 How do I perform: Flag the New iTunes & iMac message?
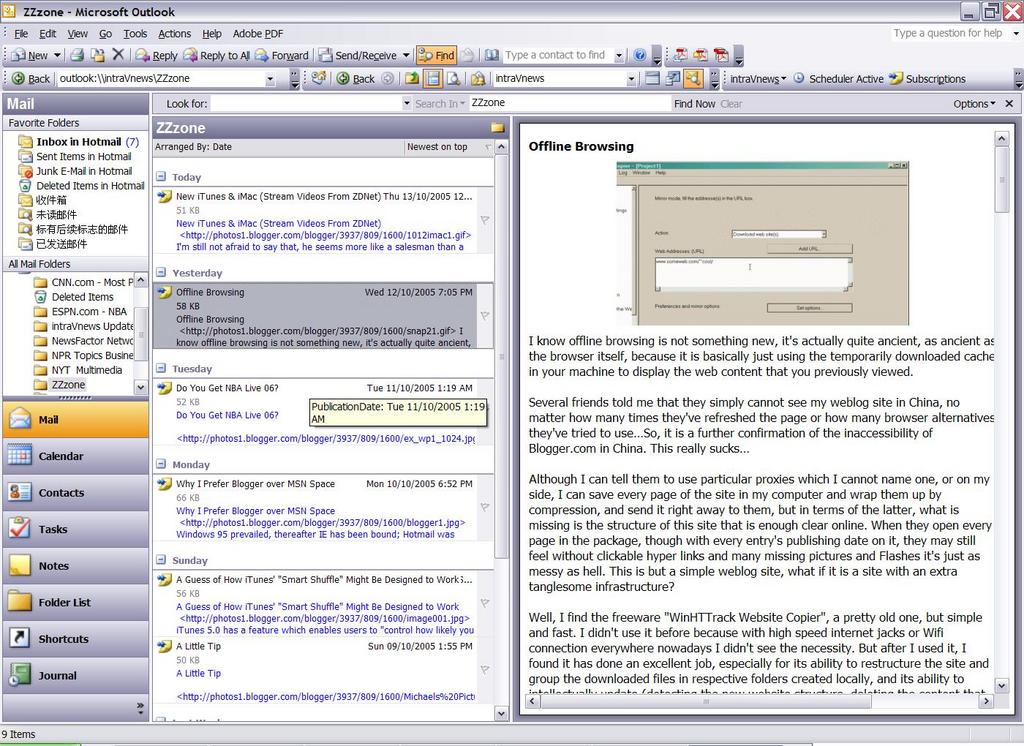pos(485,220)
